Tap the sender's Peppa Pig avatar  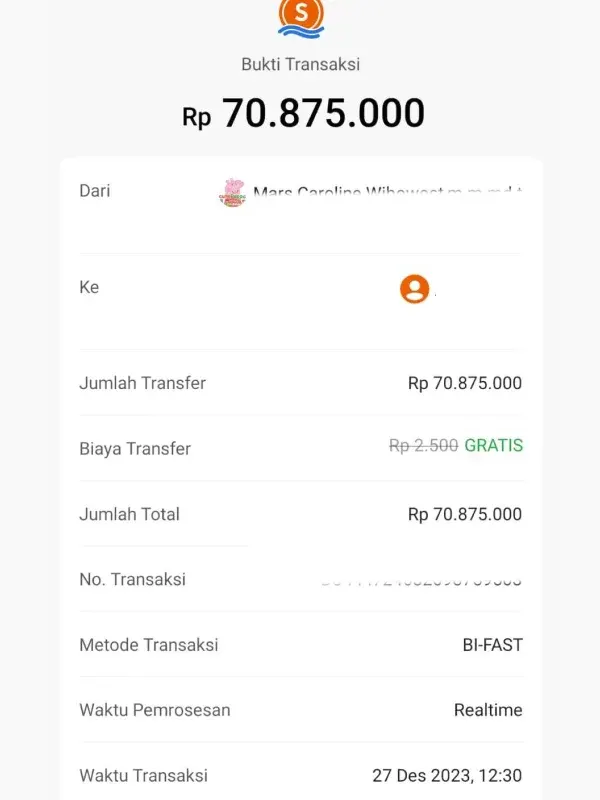pyautogui.click(x=233, y=193)
